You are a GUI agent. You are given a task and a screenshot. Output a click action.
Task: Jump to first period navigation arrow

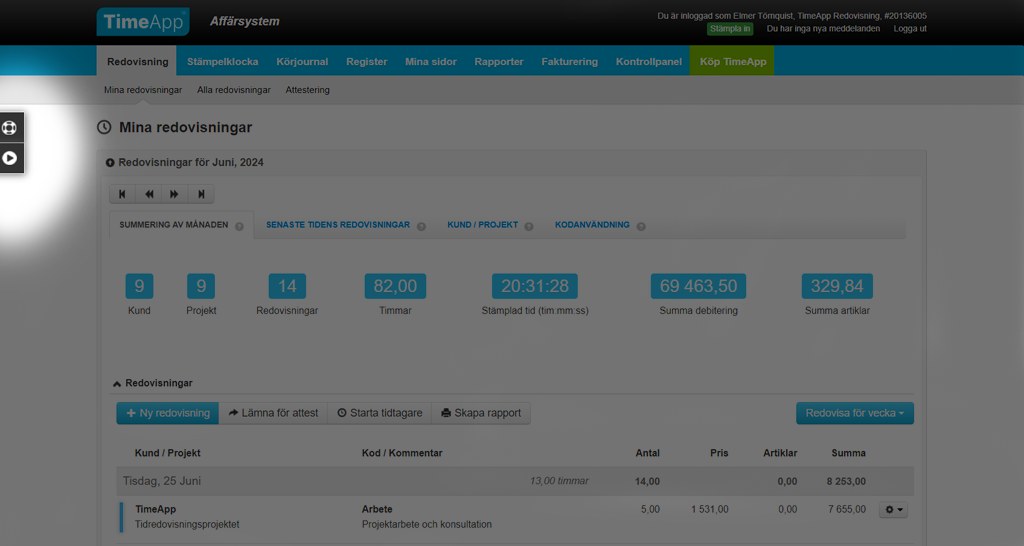click(123, 194)
